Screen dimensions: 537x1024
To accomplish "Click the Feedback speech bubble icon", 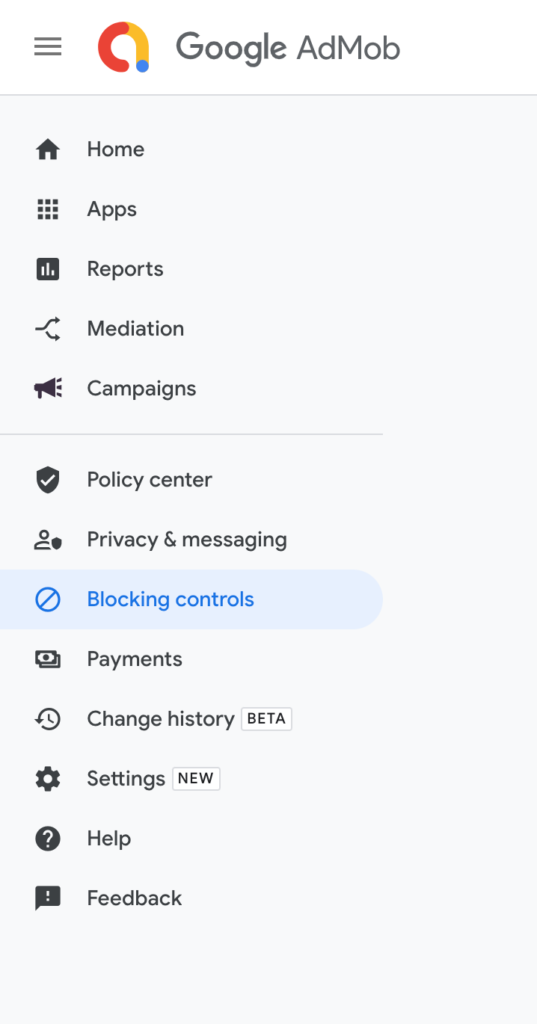I will pos(48,899).
